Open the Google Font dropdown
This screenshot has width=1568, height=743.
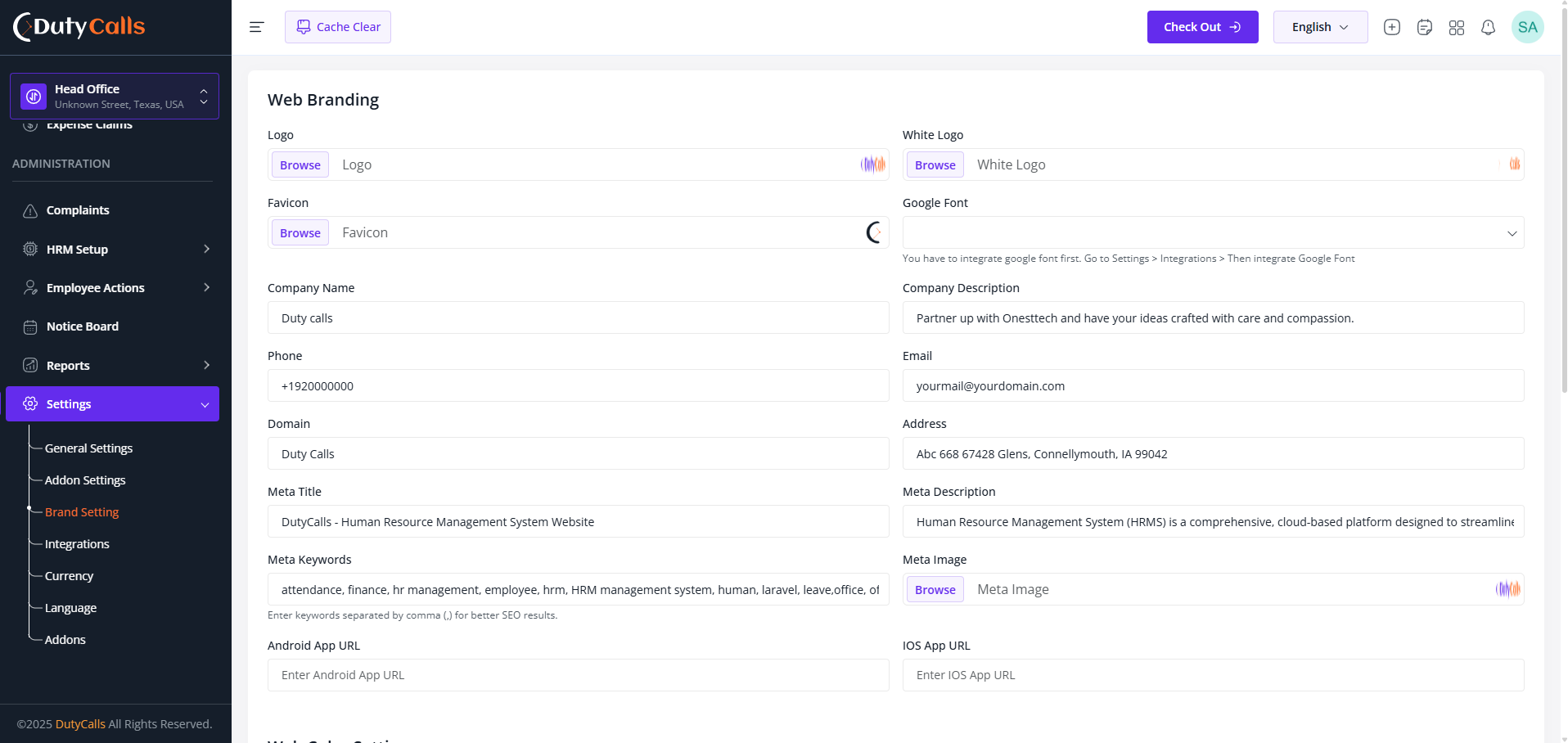click(x=1213, y=232)
